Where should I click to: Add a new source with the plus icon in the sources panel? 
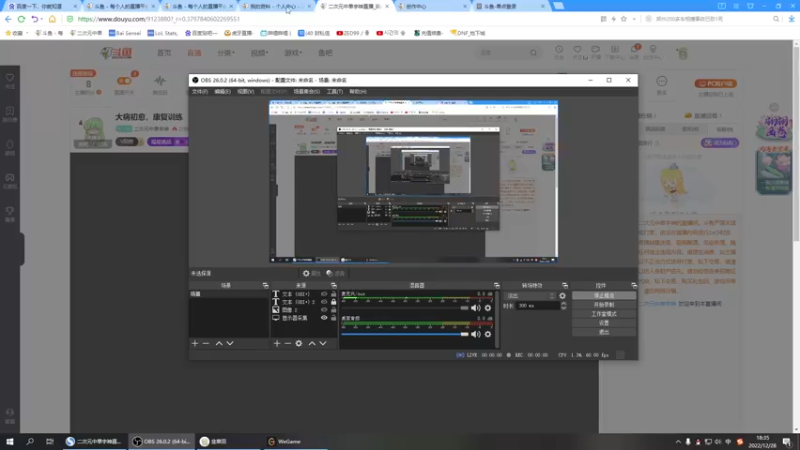point(277,343)
